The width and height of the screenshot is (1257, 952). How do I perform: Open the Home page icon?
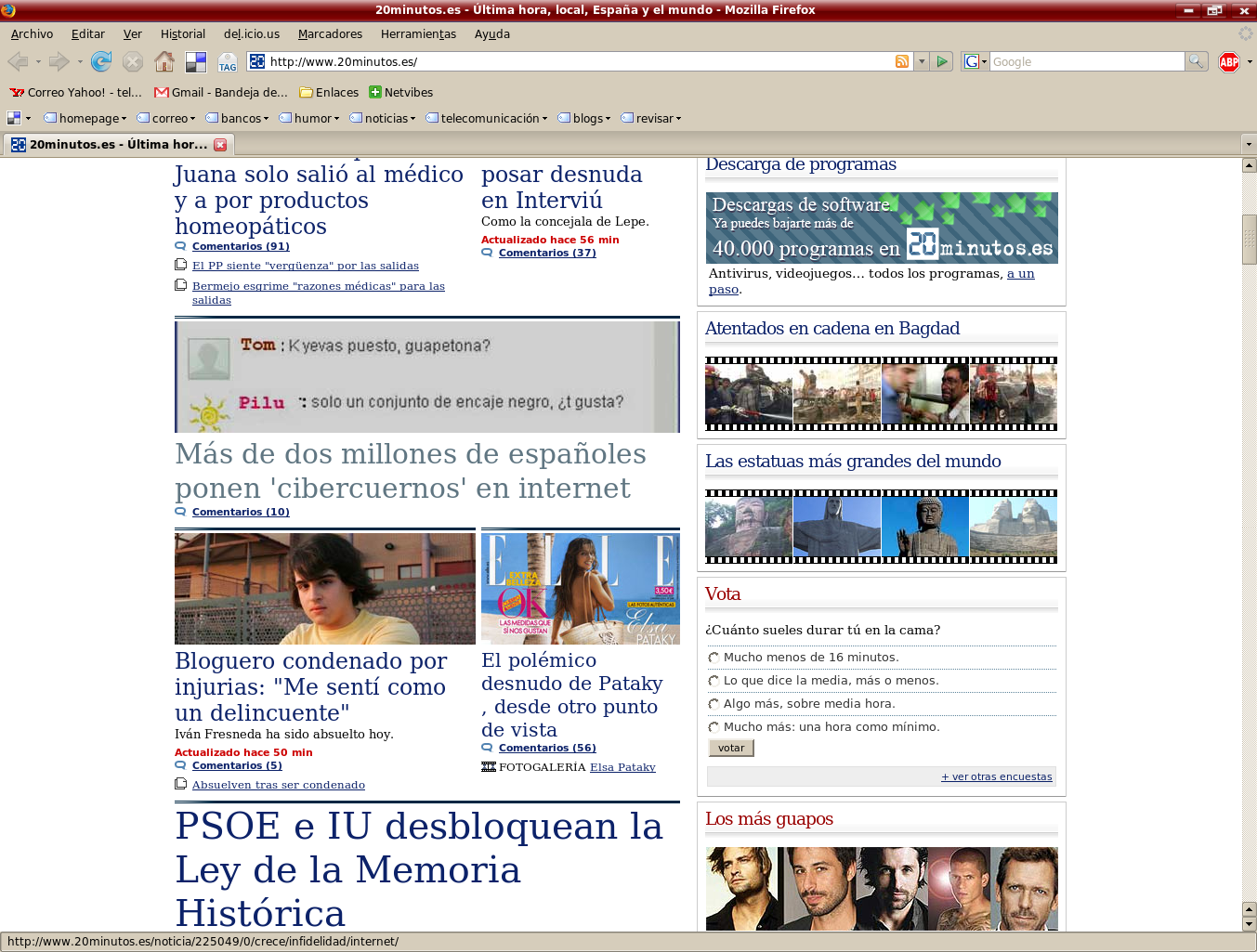pyautogui.click(x=164, y=62)
